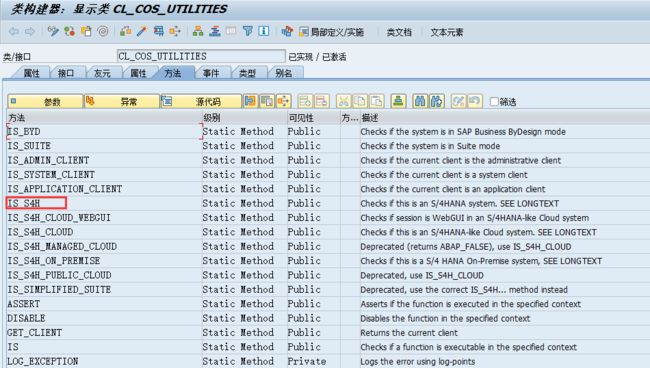The height and width of the screenshot is (368, 650).
Task: Select the IS_SYSTEM_CLIENT method name
Action: click(51, 174)
